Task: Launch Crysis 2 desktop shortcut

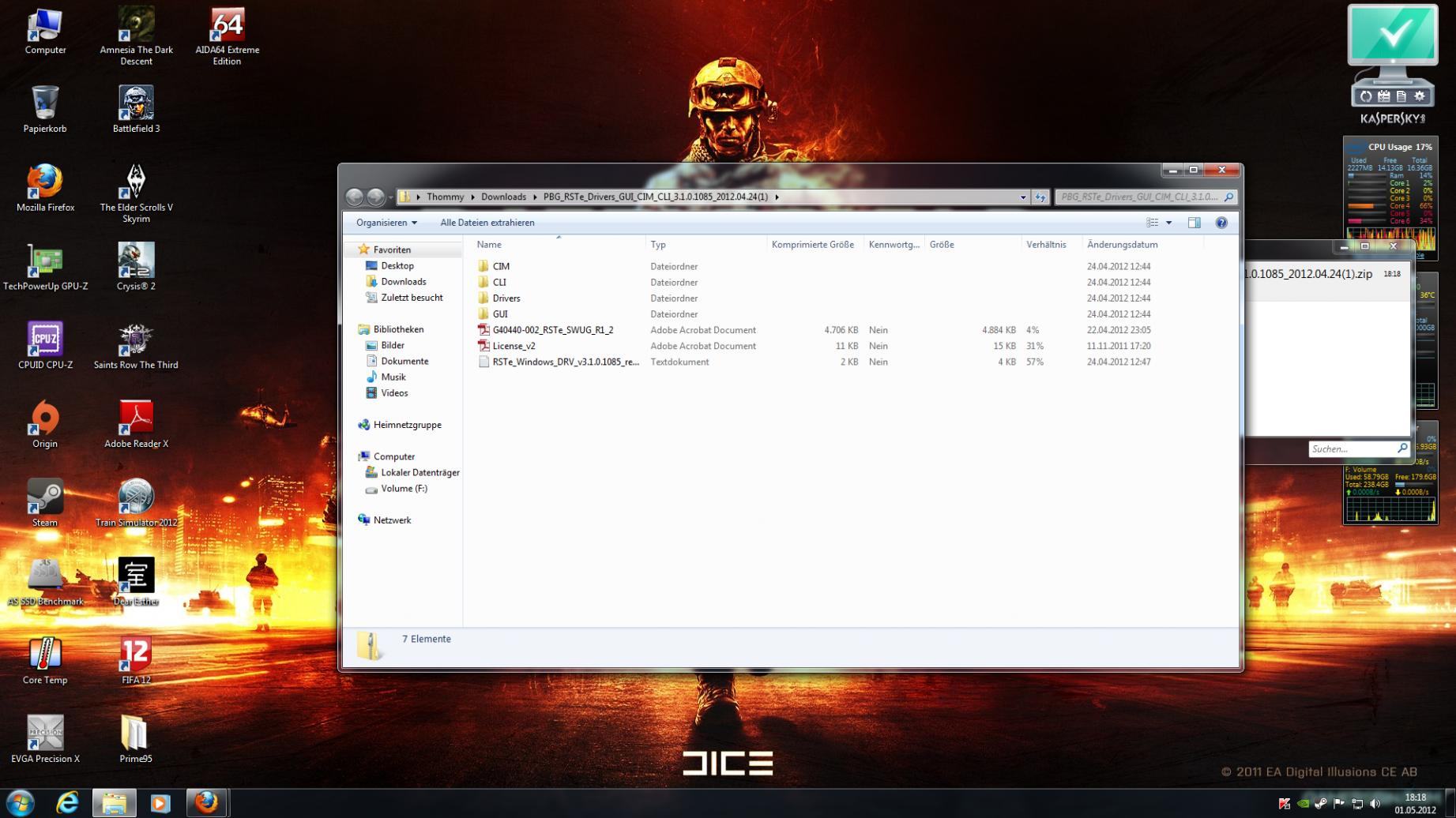Action: coord(136,267)
